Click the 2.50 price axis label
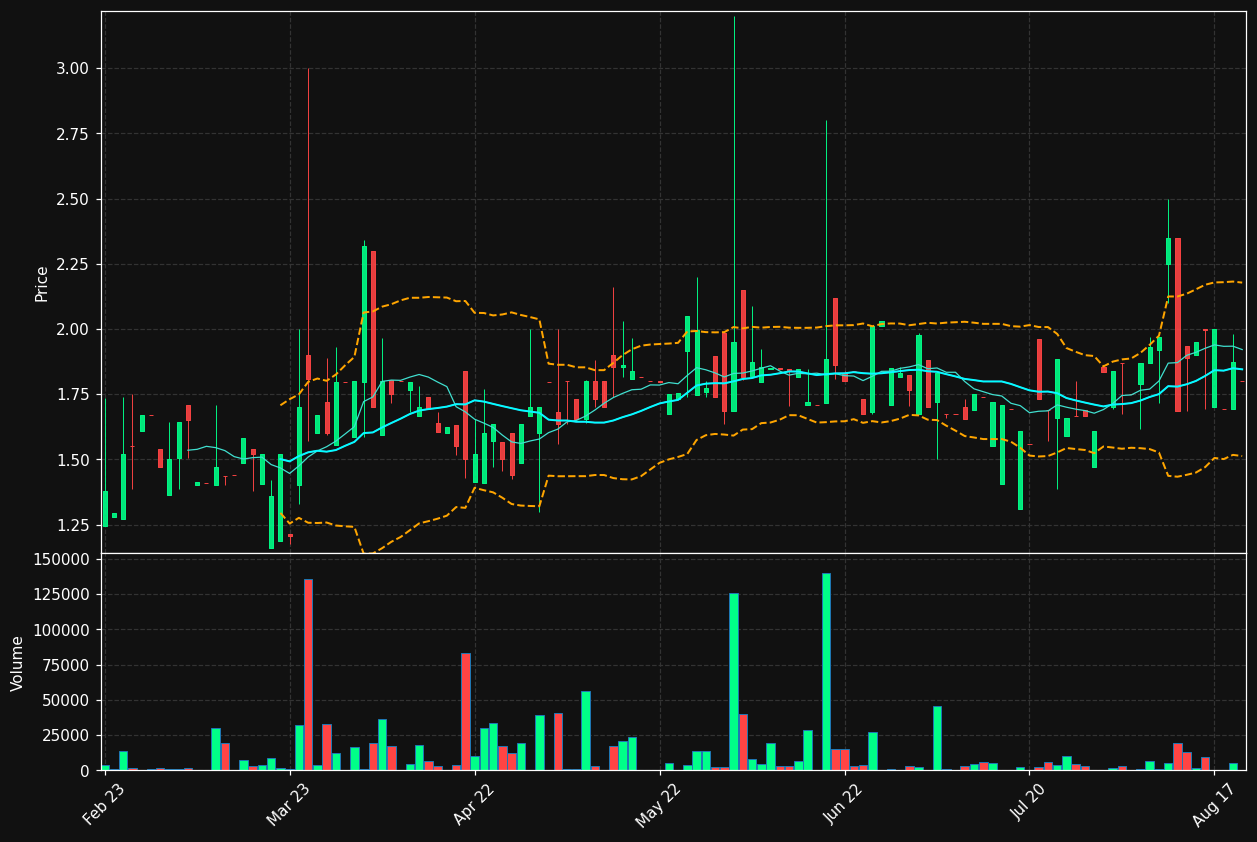This screenshot has width=1257, height=842. [x=72, y=199]
